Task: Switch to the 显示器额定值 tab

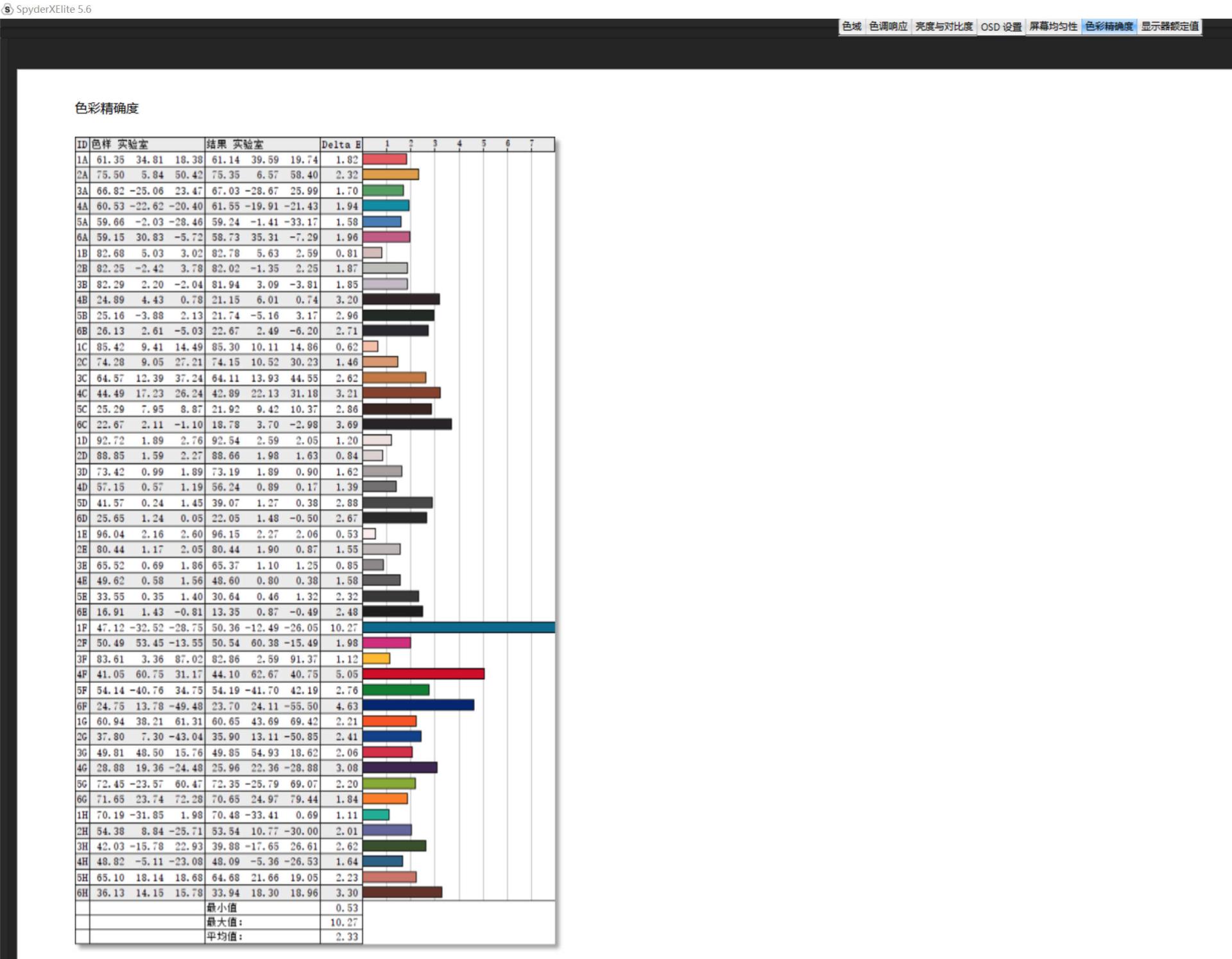Action: [x=1169, y=26]
